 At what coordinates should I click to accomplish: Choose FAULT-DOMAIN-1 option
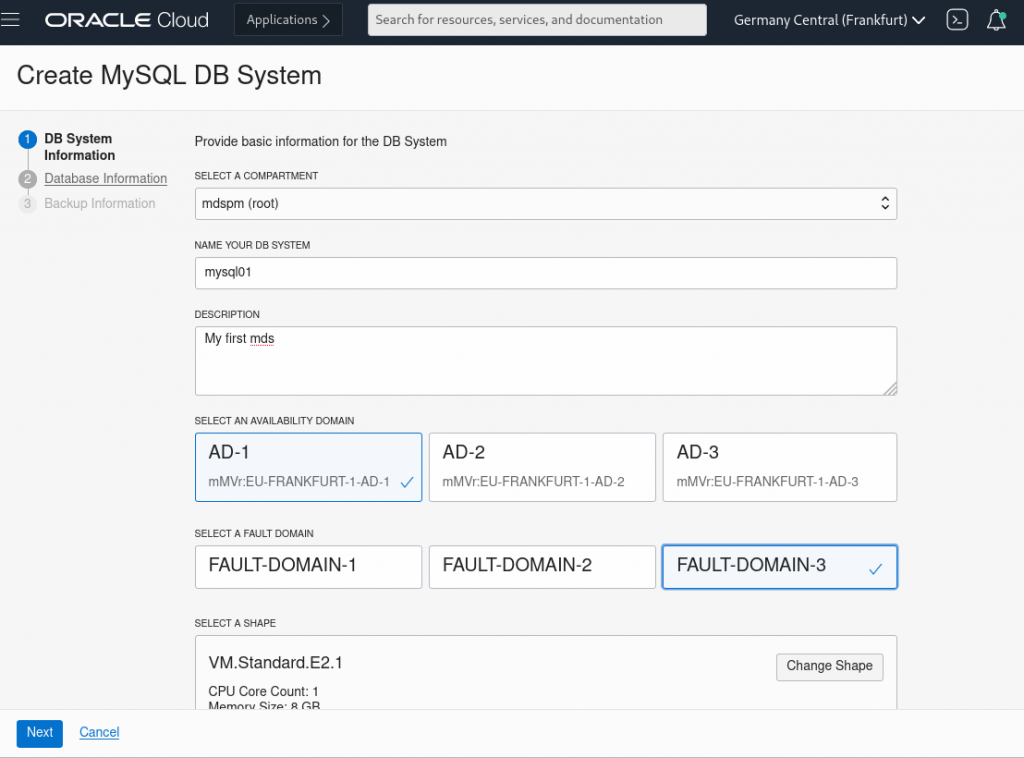pyautogui.click(x=308, y=567)
